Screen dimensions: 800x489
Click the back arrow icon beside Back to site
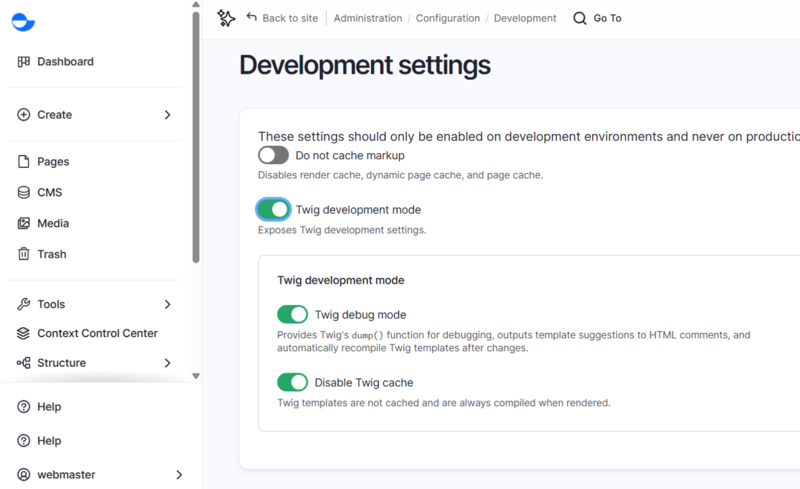(252, 17)
